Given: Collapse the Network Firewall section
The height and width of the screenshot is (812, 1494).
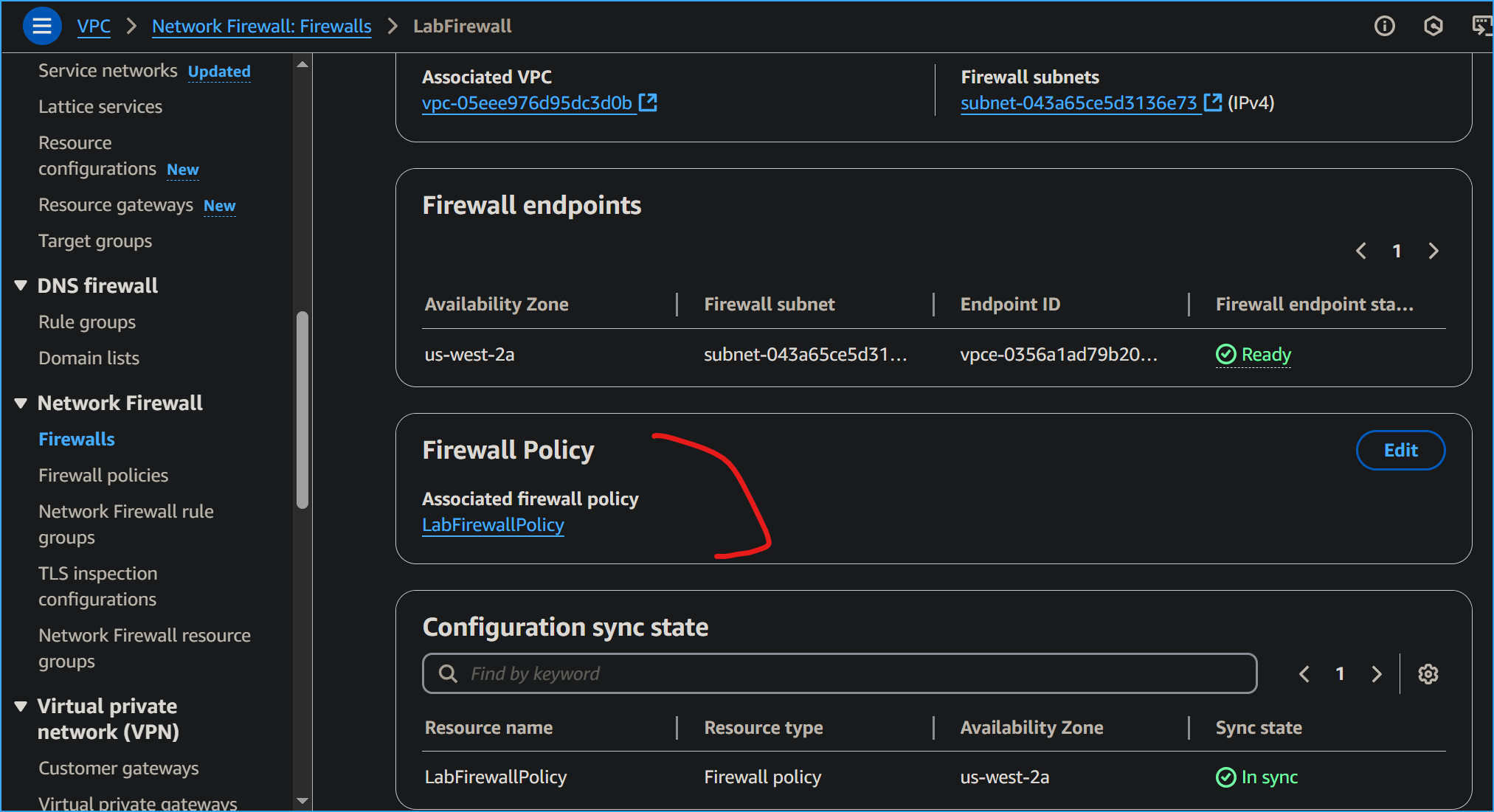Looking at the screenshot, I should (21, 403).
